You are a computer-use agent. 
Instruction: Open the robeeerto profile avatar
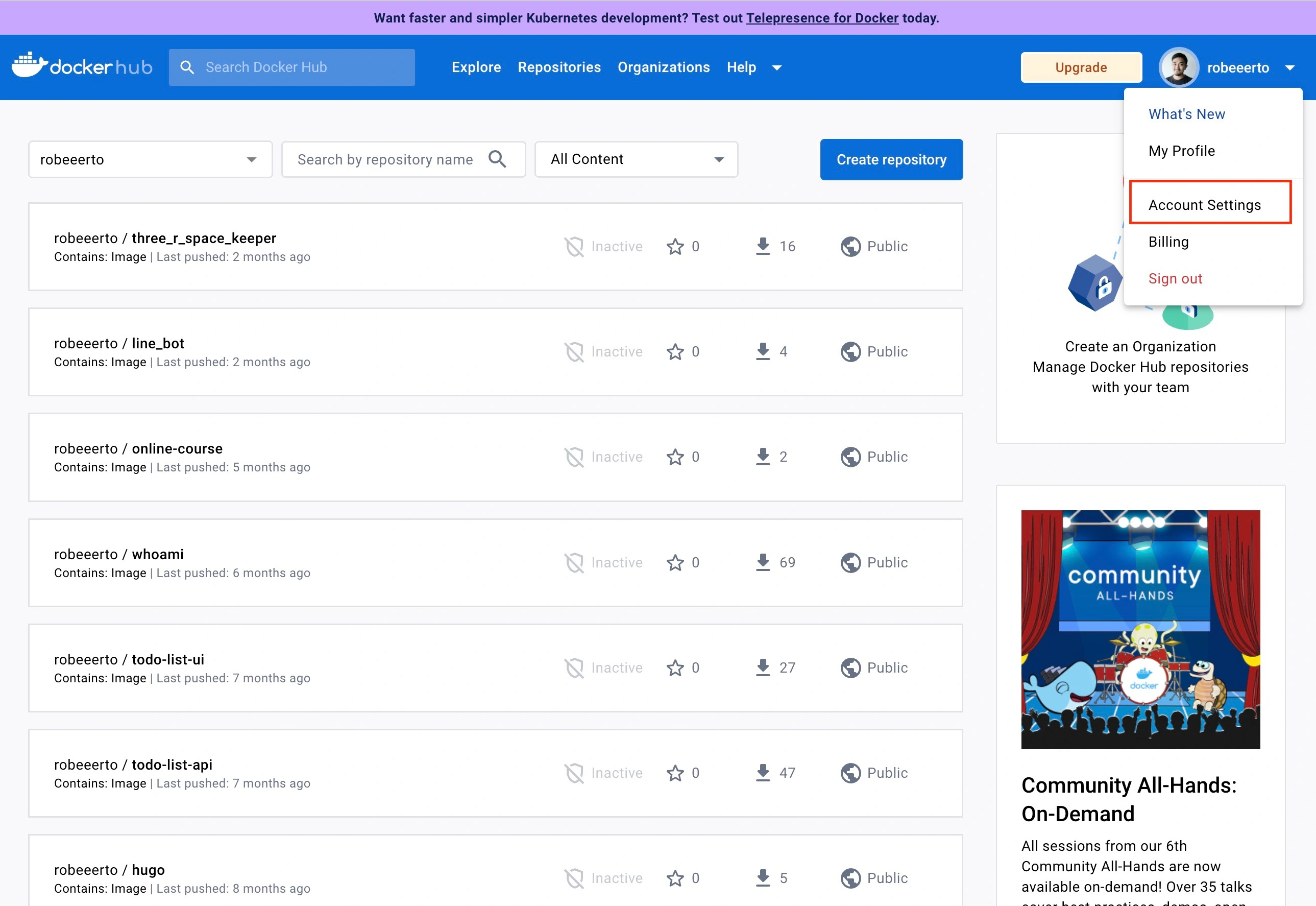[1179, 67]
